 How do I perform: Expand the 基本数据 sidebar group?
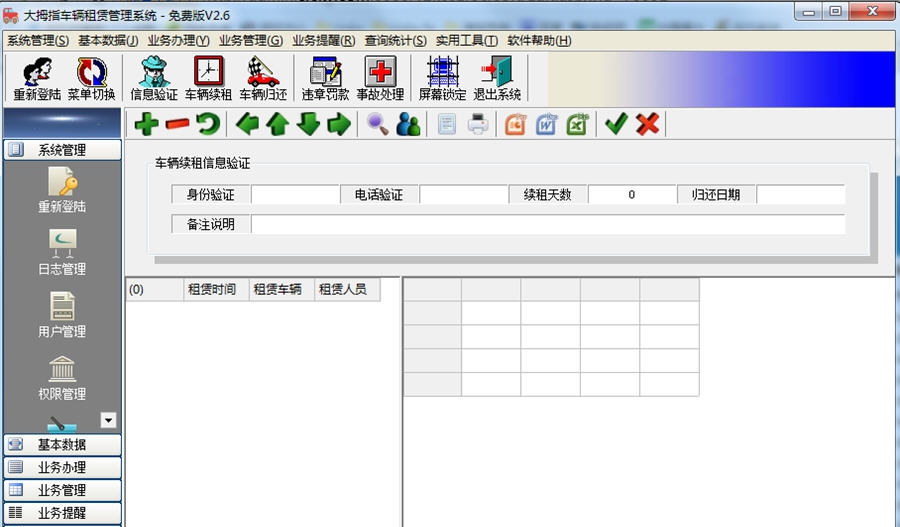coord(62,444)
